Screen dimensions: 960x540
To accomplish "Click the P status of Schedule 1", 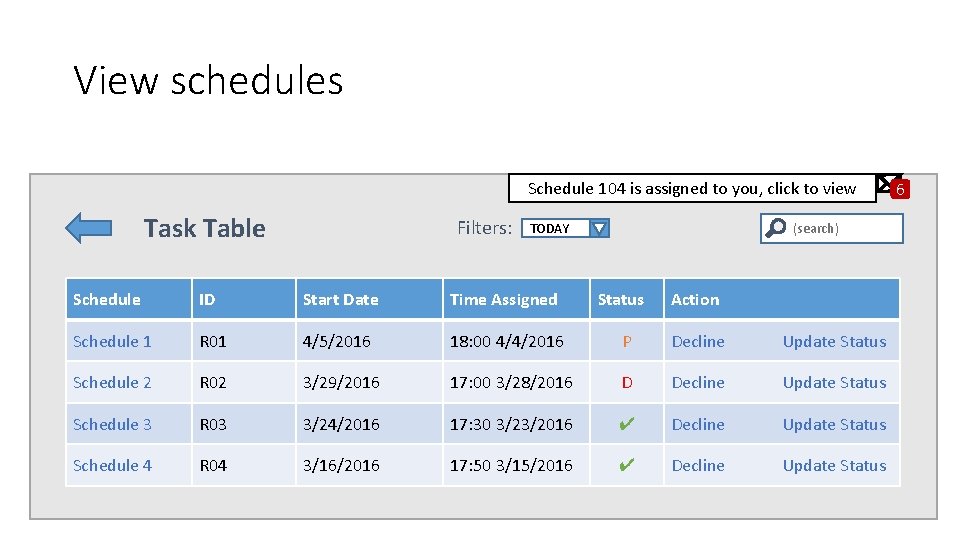I will tap(626, 341).
